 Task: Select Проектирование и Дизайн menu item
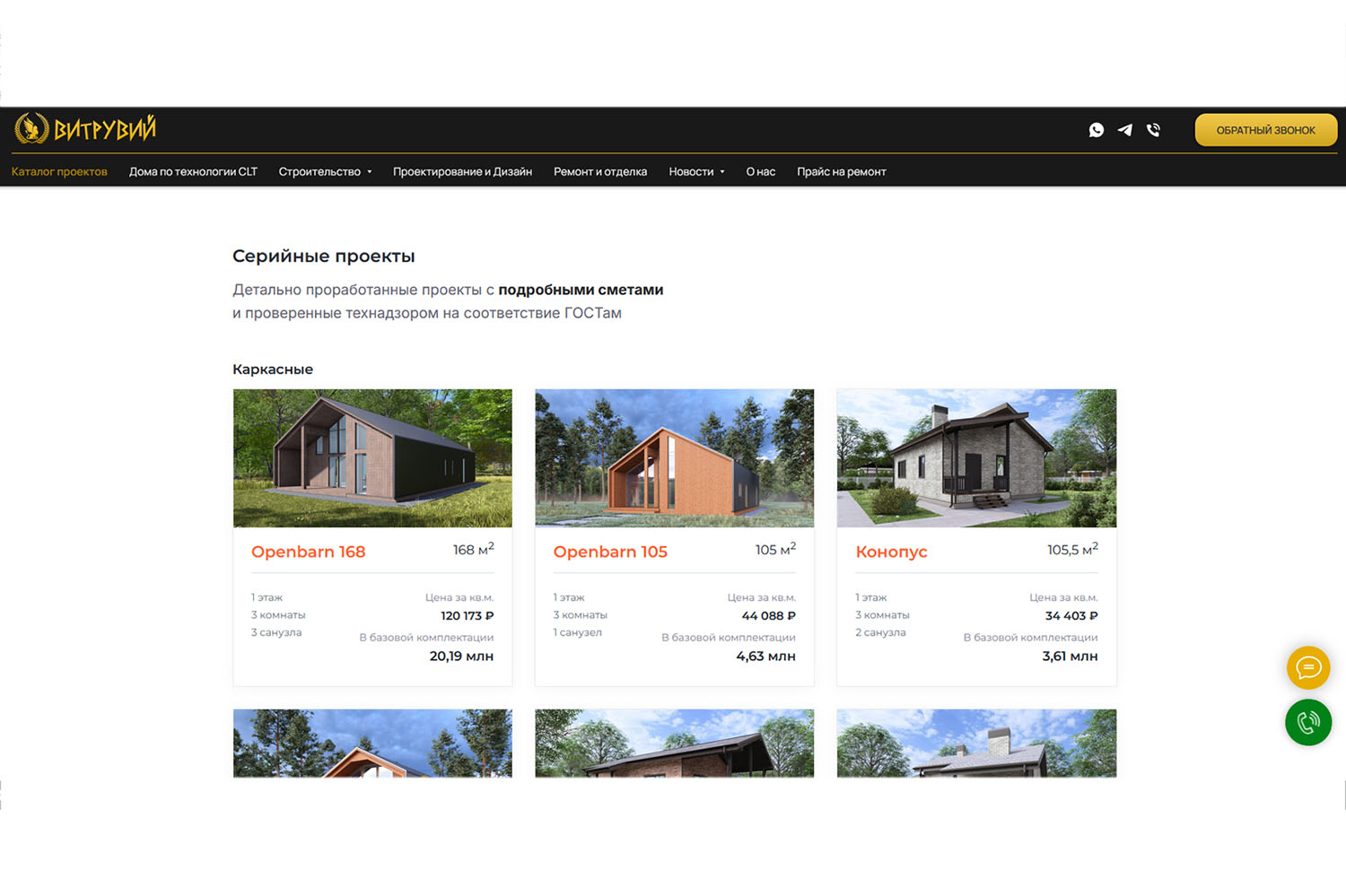[x=462, y=172]
